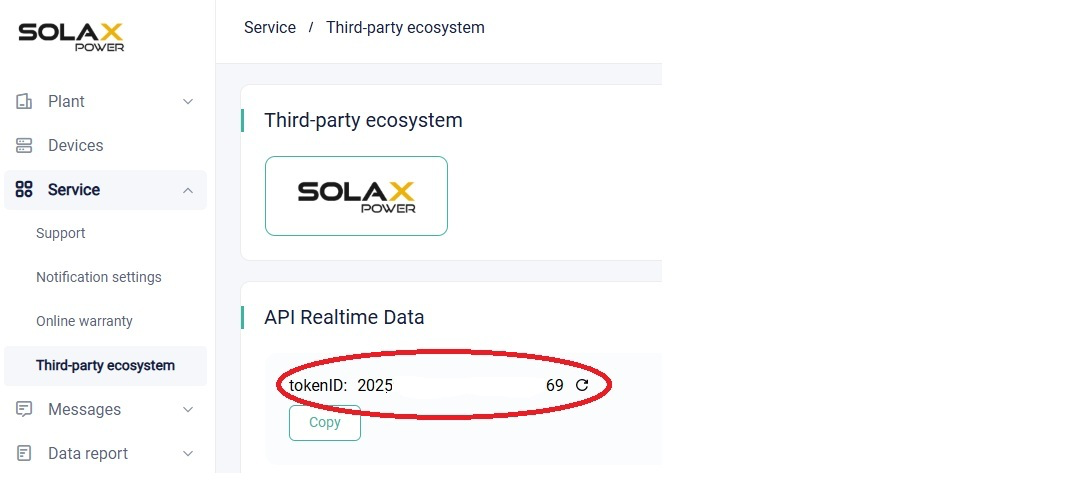This screenshot has width=1070, height=486.
Task: Click the Service breadcrumb link
Action: pyautogui.click(x=270, y=28)
